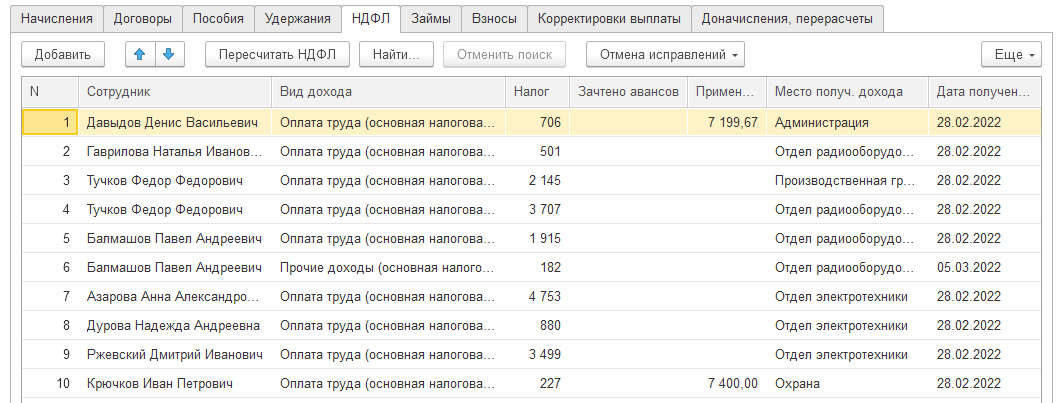Click the Пересчитать НДФЛ button

[277, 54]
